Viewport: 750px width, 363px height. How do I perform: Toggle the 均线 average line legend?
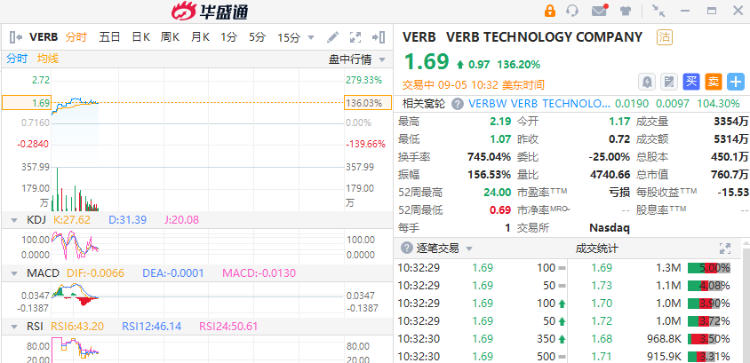48,59
